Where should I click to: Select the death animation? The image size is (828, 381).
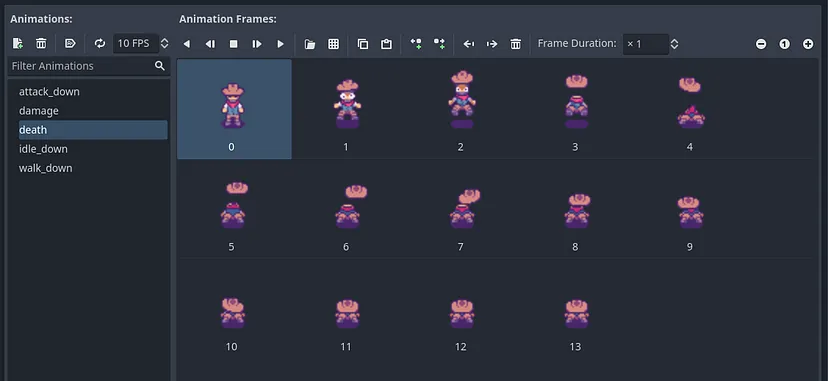pyautogui.click(x=93, y=130)
